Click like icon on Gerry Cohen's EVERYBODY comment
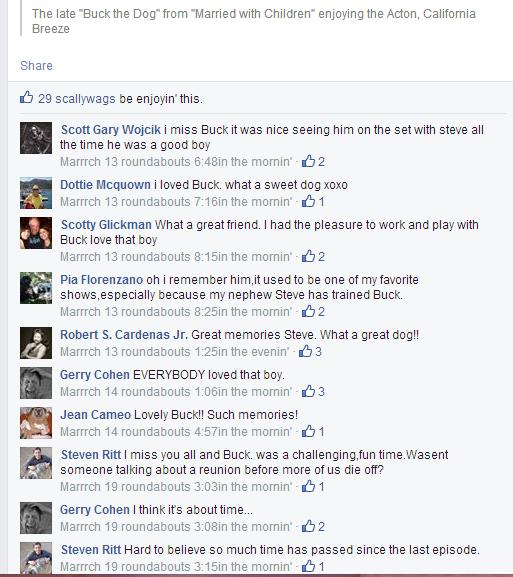Screen dimensions: 513x577 pyautogui.click(x=308, y=391)
